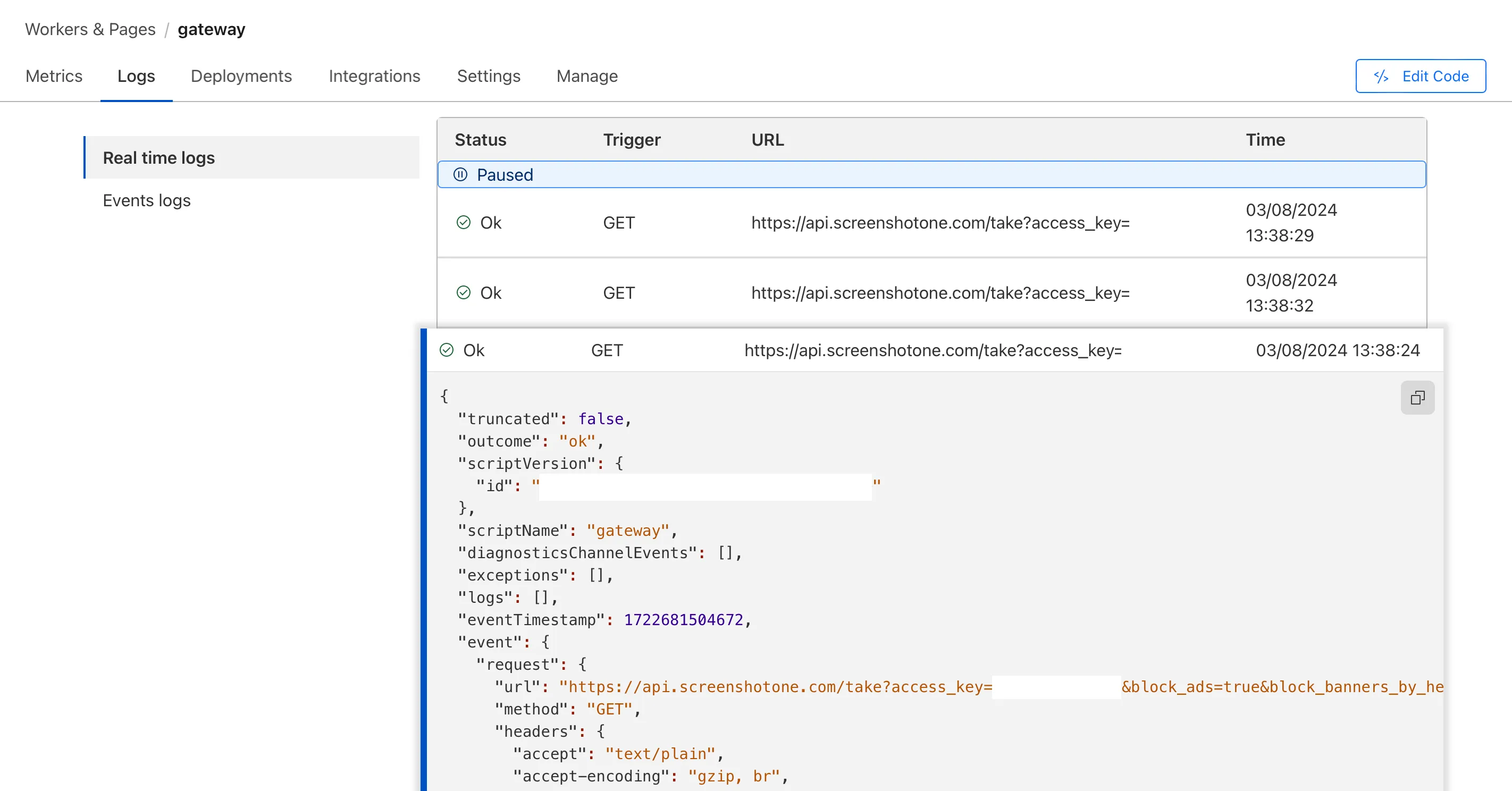This screenshot has width=1512, height=791.
Task: Click the Edit Code button
Action: pos(1420,77)
